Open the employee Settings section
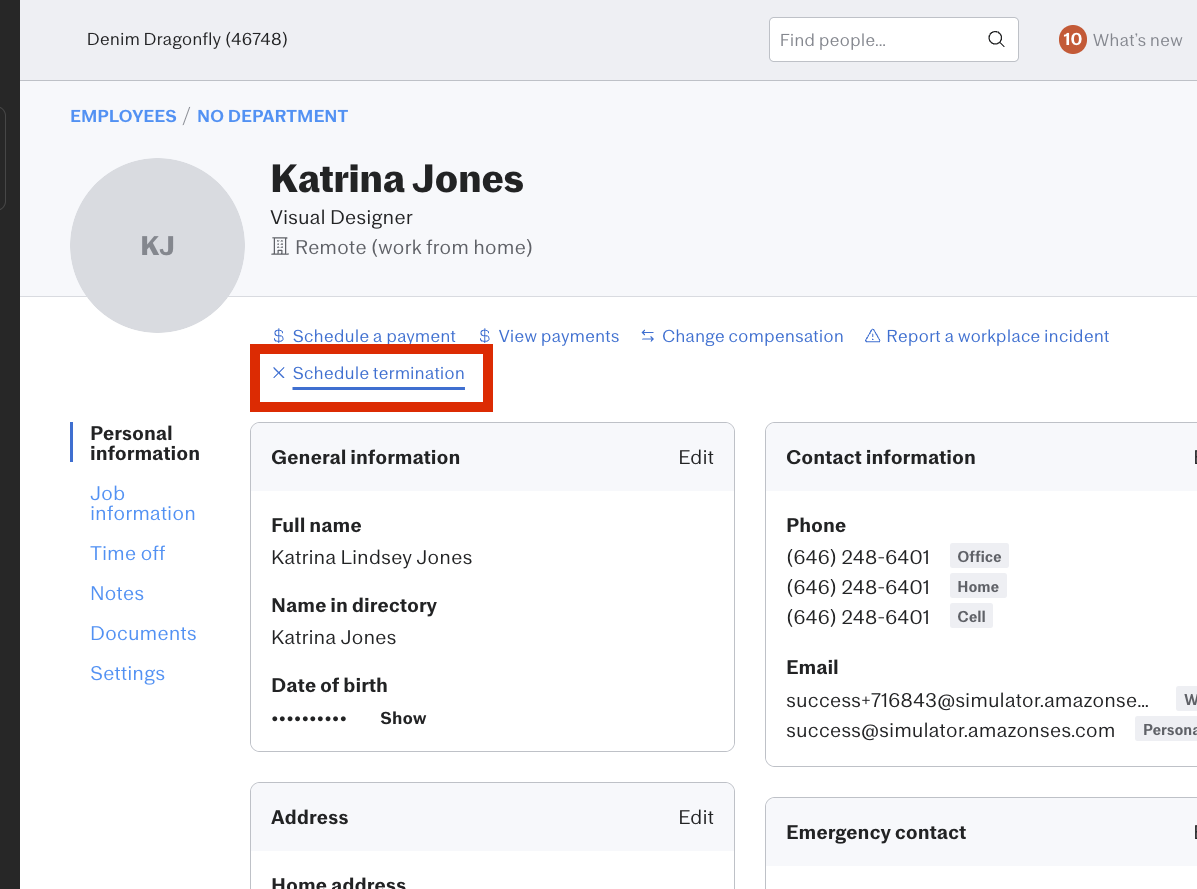 coord(127,673)
